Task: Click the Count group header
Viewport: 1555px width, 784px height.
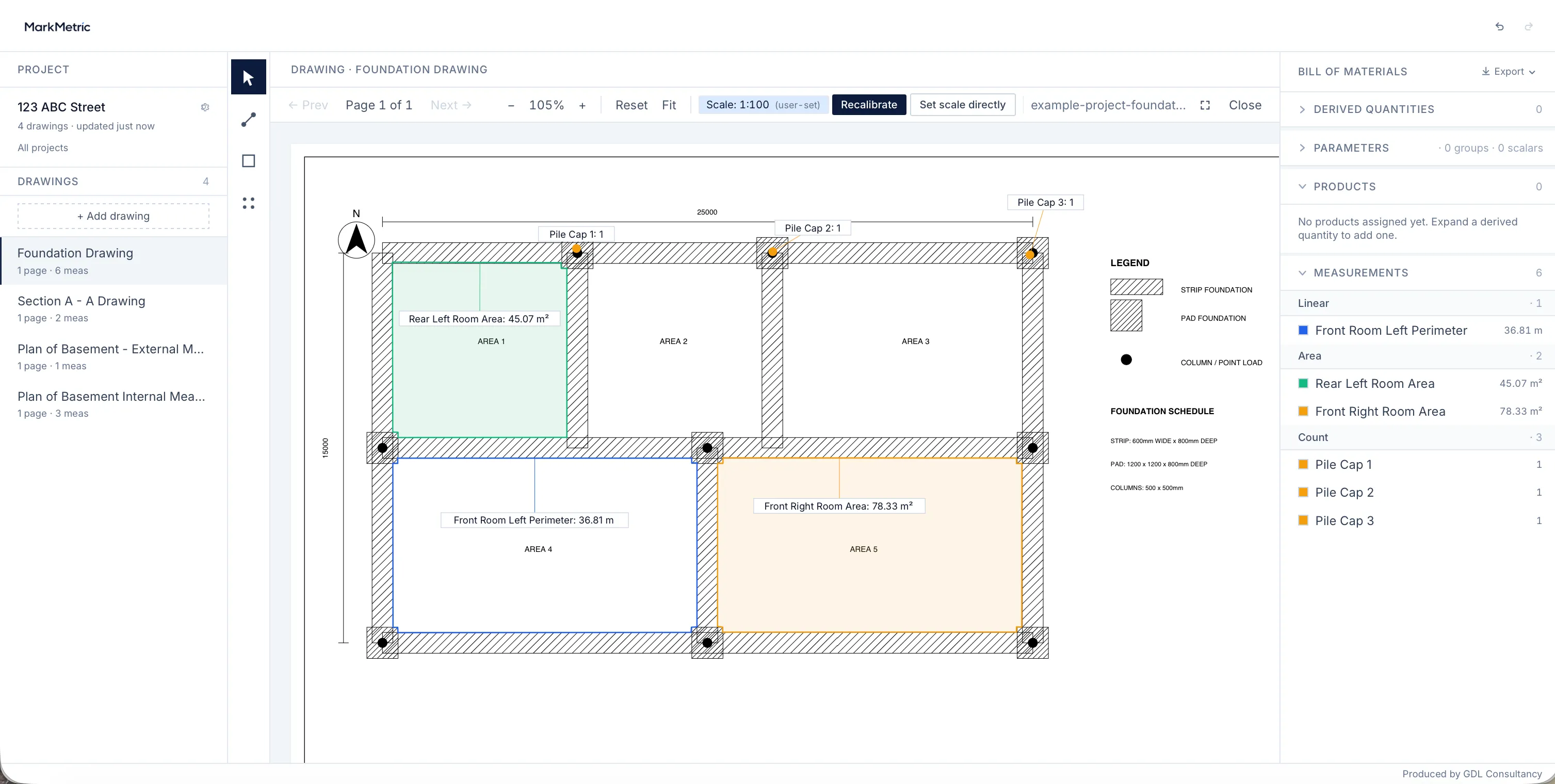Action: 1417,437
